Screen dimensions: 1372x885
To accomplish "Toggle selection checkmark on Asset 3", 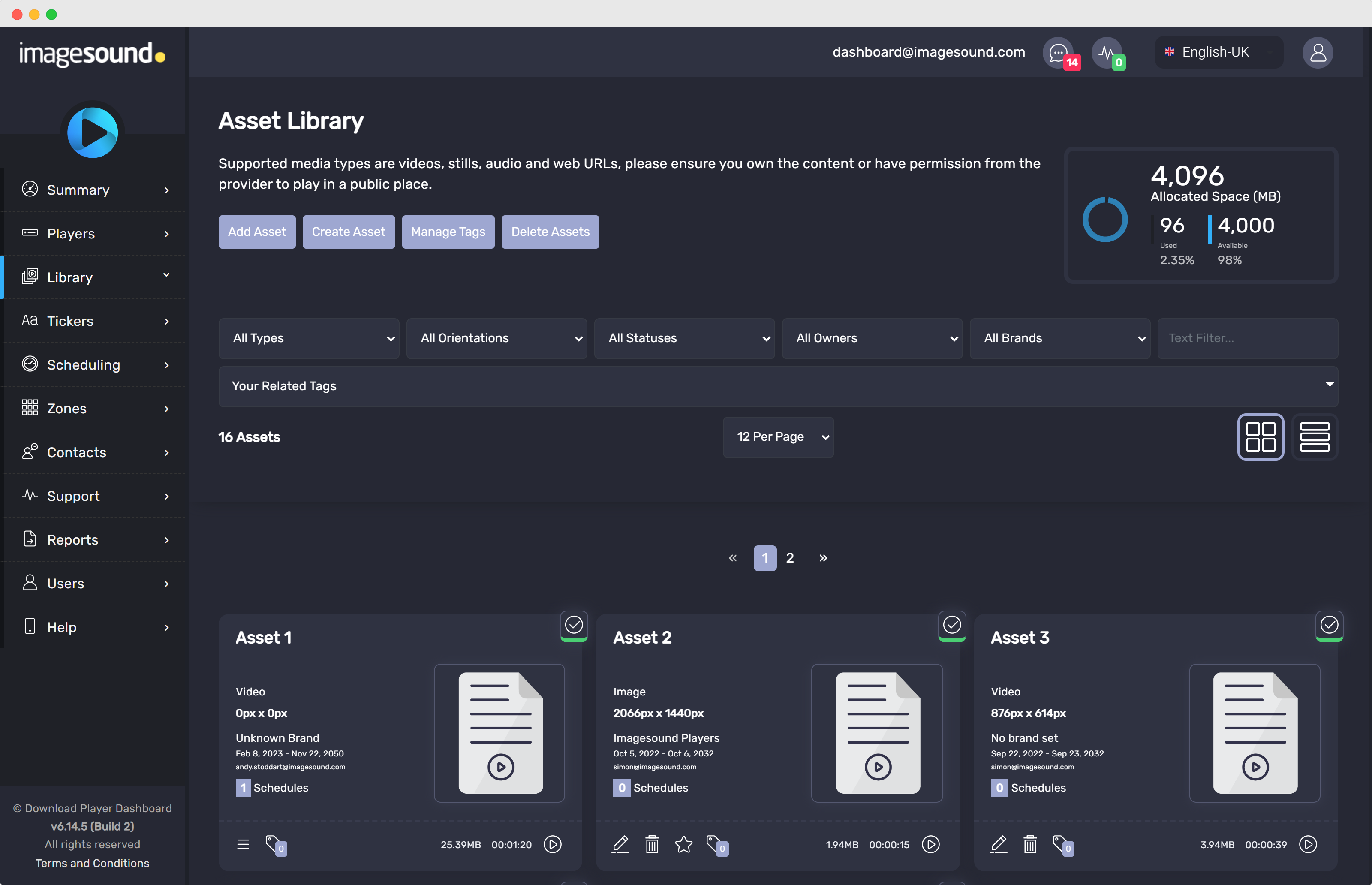I will [1330, 625].
